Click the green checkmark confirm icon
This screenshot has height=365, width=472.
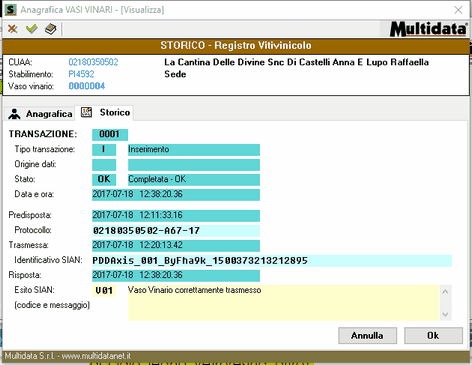point(32,29)
